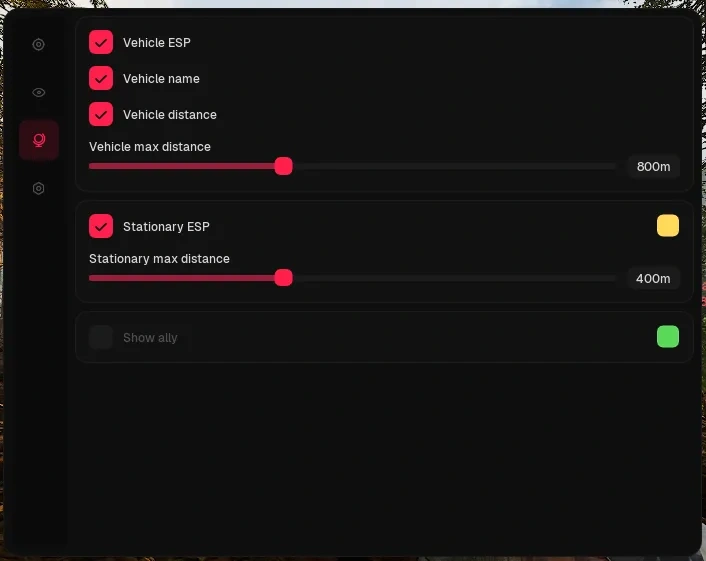Select the globe world sidebar tab

[39, 140]
